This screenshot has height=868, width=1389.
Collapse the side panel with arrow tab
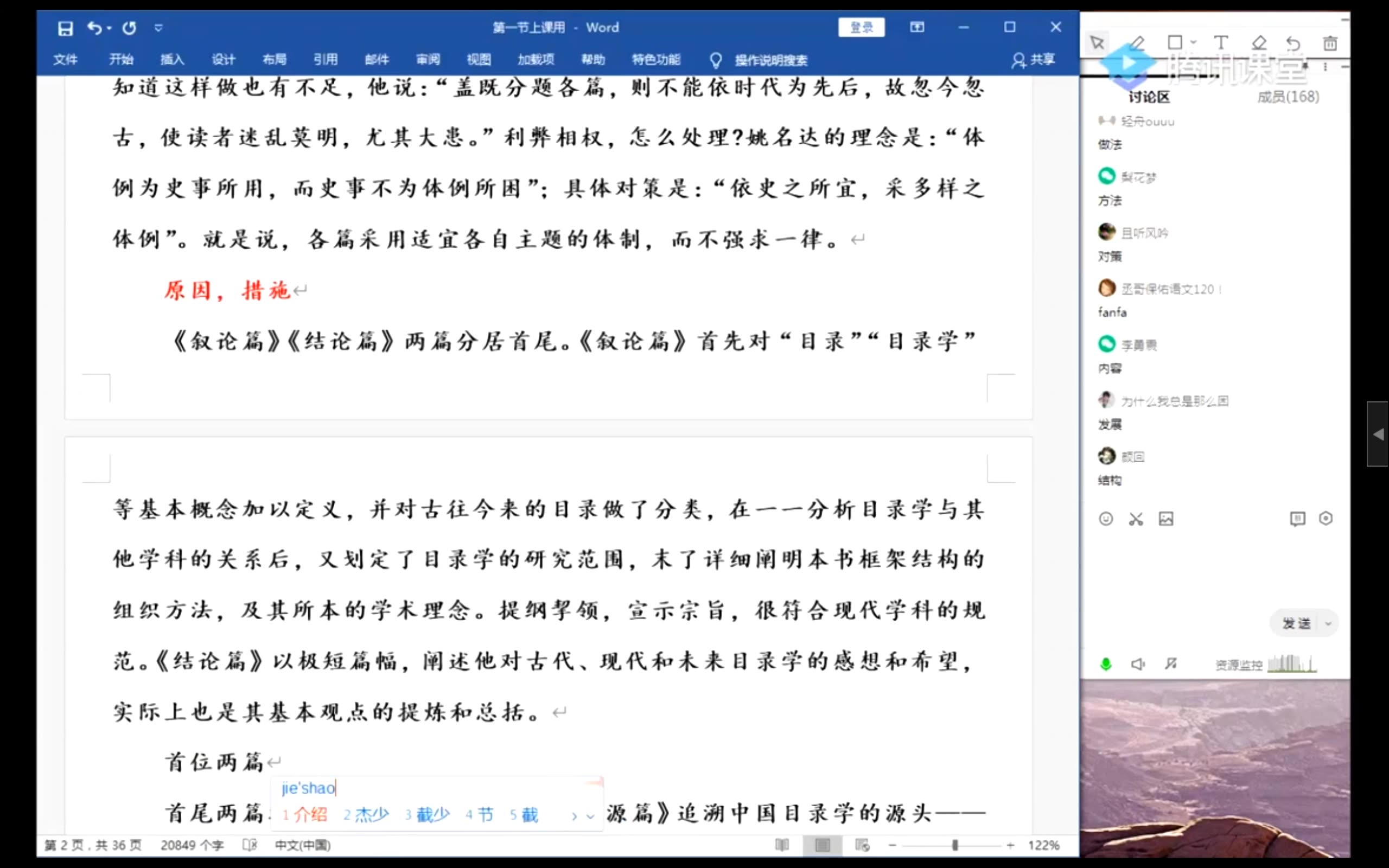1378,434
